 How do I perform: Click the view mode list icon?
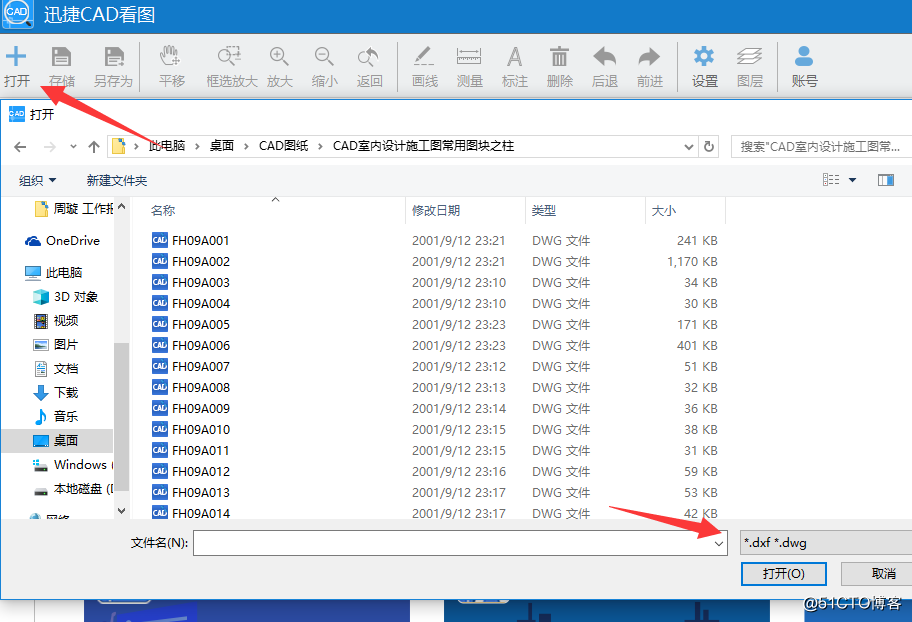(831, 180)
